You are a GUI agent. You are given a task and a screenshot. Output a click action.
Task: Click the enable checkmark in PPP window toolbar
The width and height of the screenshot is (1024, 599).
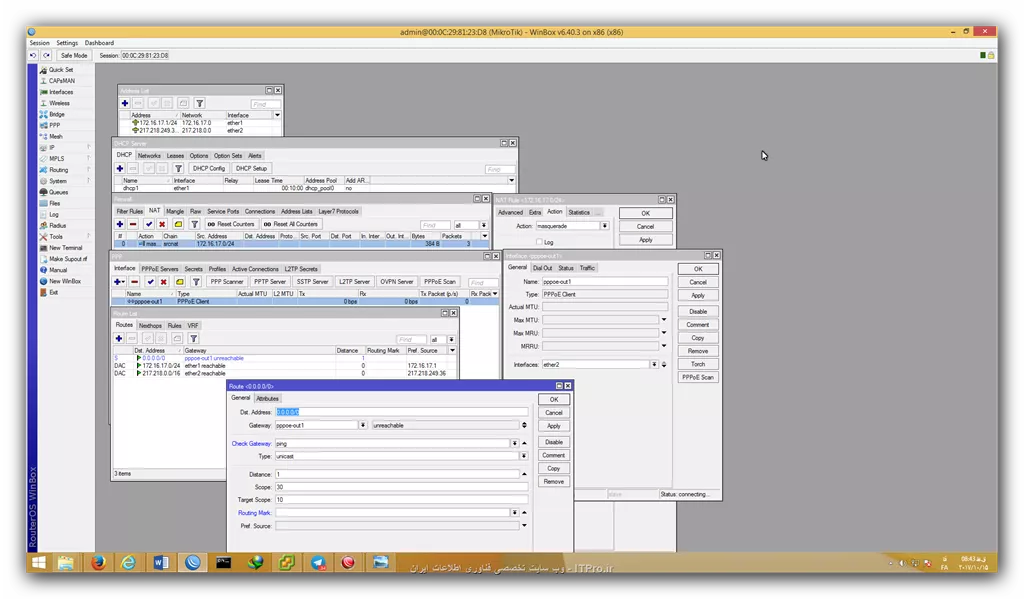[150, 282]
